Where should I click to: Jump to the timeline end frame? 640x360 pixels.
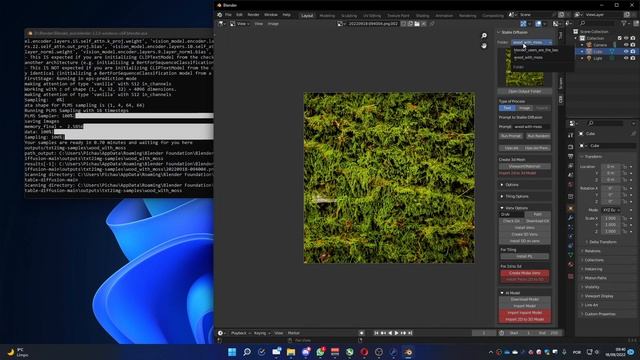(410, 333)
